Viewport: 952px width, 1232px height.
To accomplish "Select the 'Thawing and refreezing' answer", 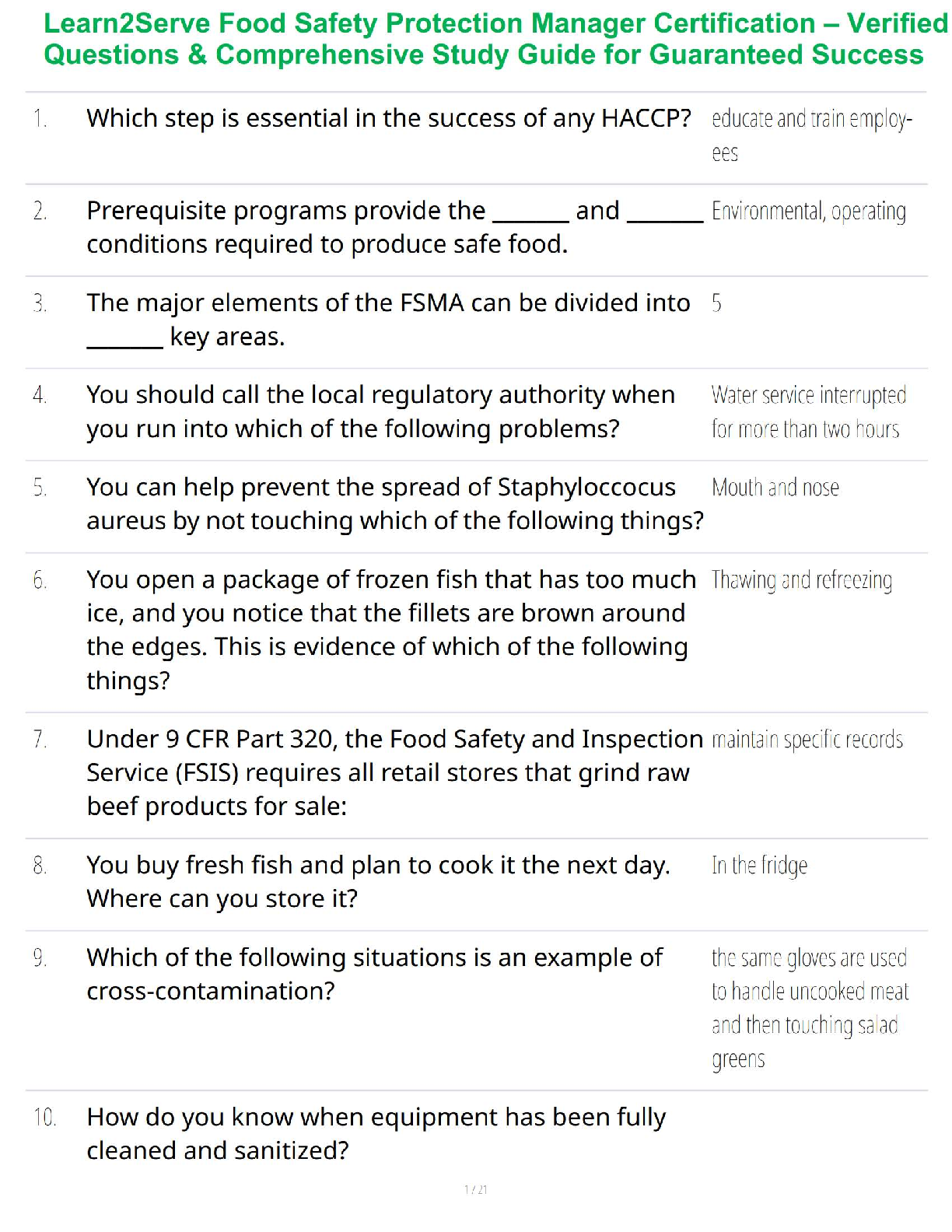I will (x=801, y=580).
